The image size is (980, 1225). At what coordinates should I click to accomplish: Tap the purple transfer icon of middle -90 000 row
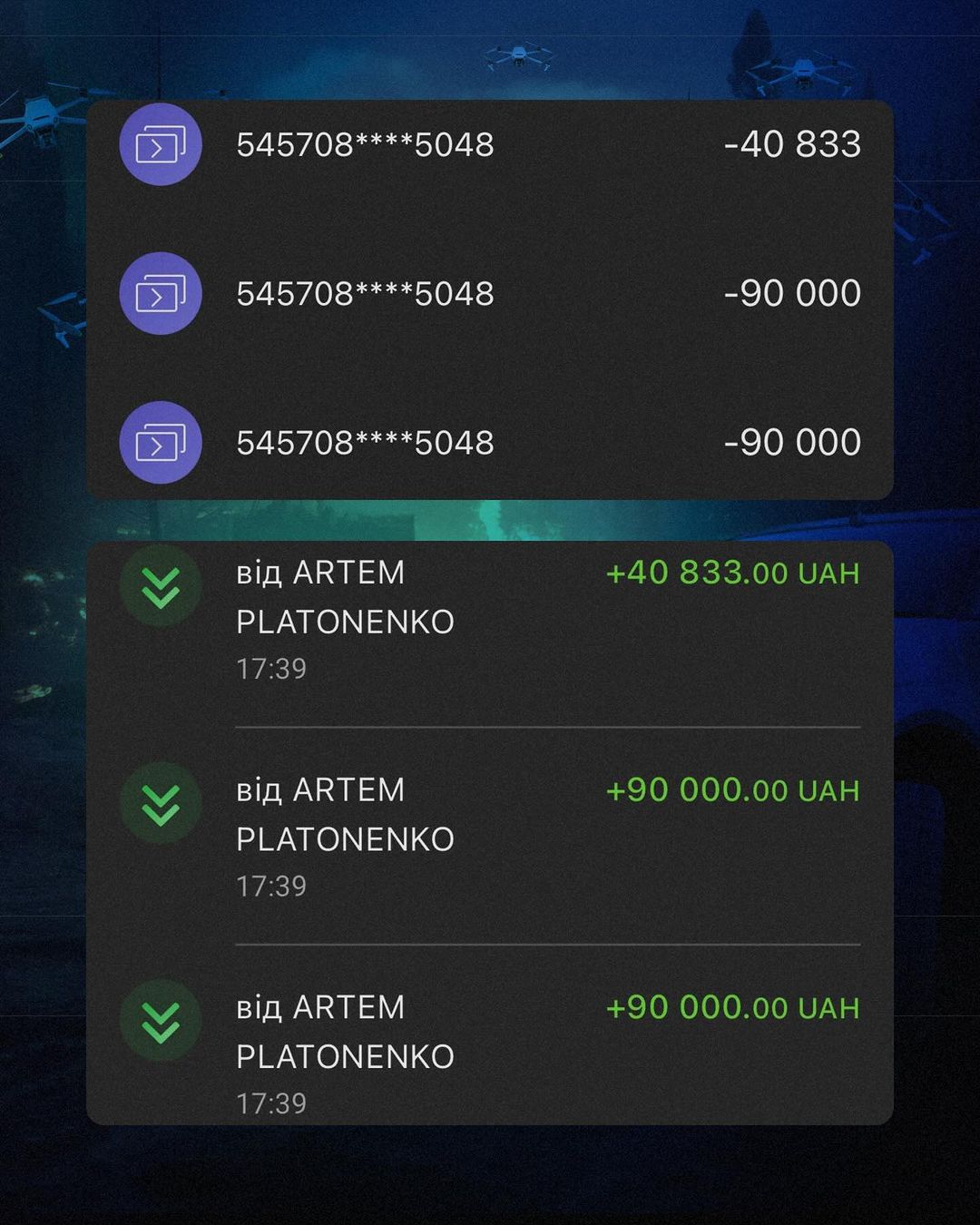161,293
